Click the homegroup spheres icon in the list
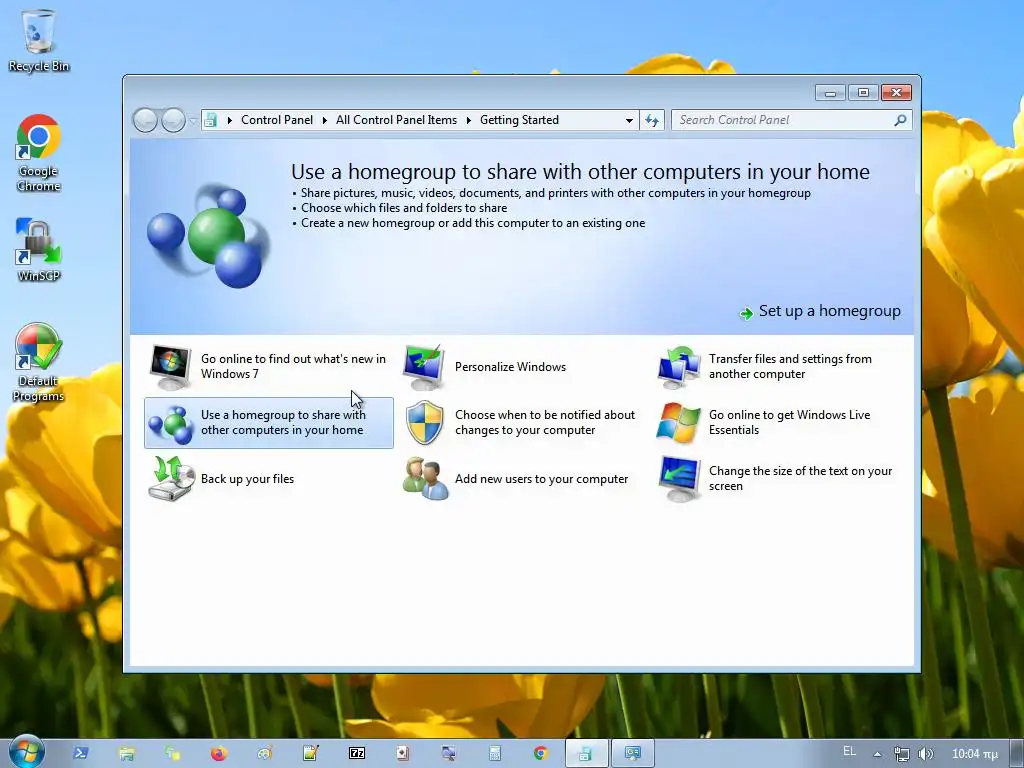This screenshot has height=768, width=1024. pyautogui.click(x=170, y=423)
